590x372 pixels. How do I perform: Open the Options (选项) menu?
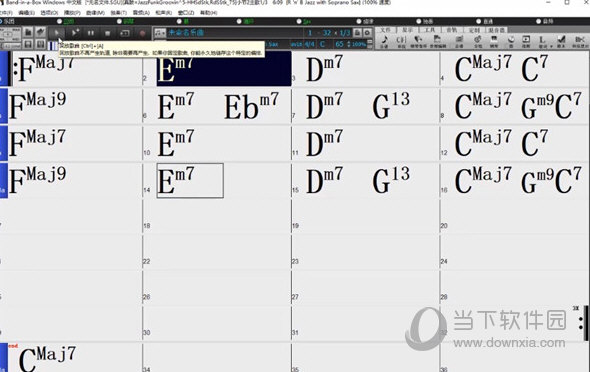(49, 13)
